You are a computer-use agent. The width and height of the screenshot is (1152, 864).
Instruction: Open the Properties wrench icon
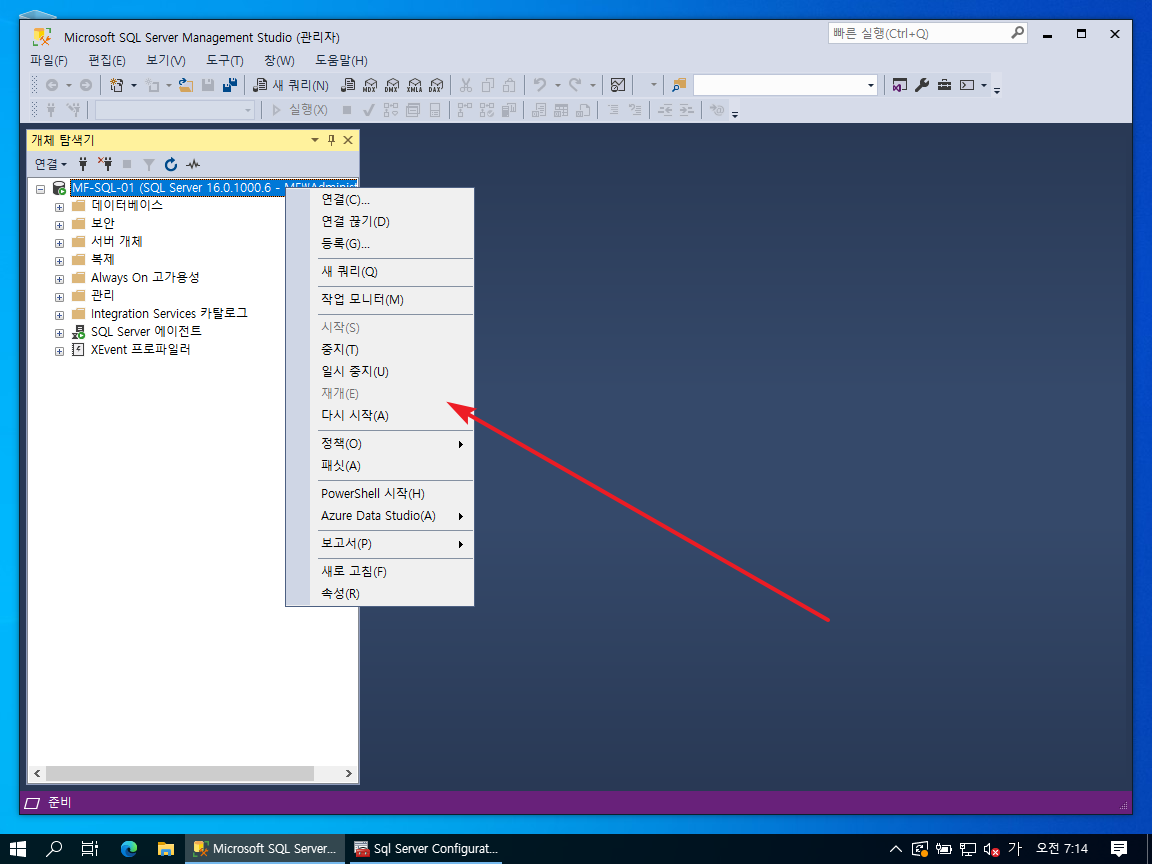(922, 85)
